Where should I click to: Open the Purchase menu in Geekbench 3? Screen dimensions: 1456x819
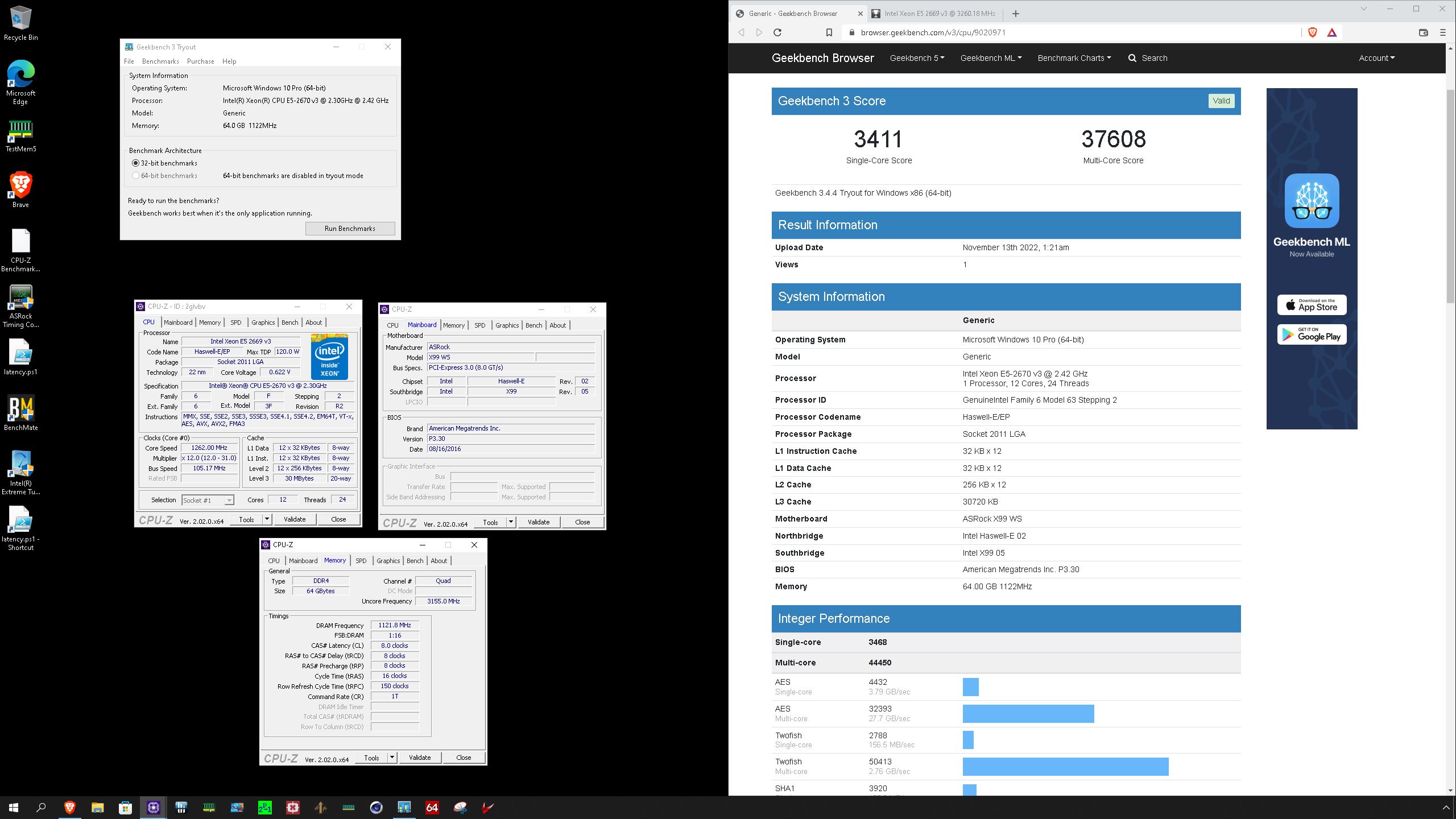(201, 61)
